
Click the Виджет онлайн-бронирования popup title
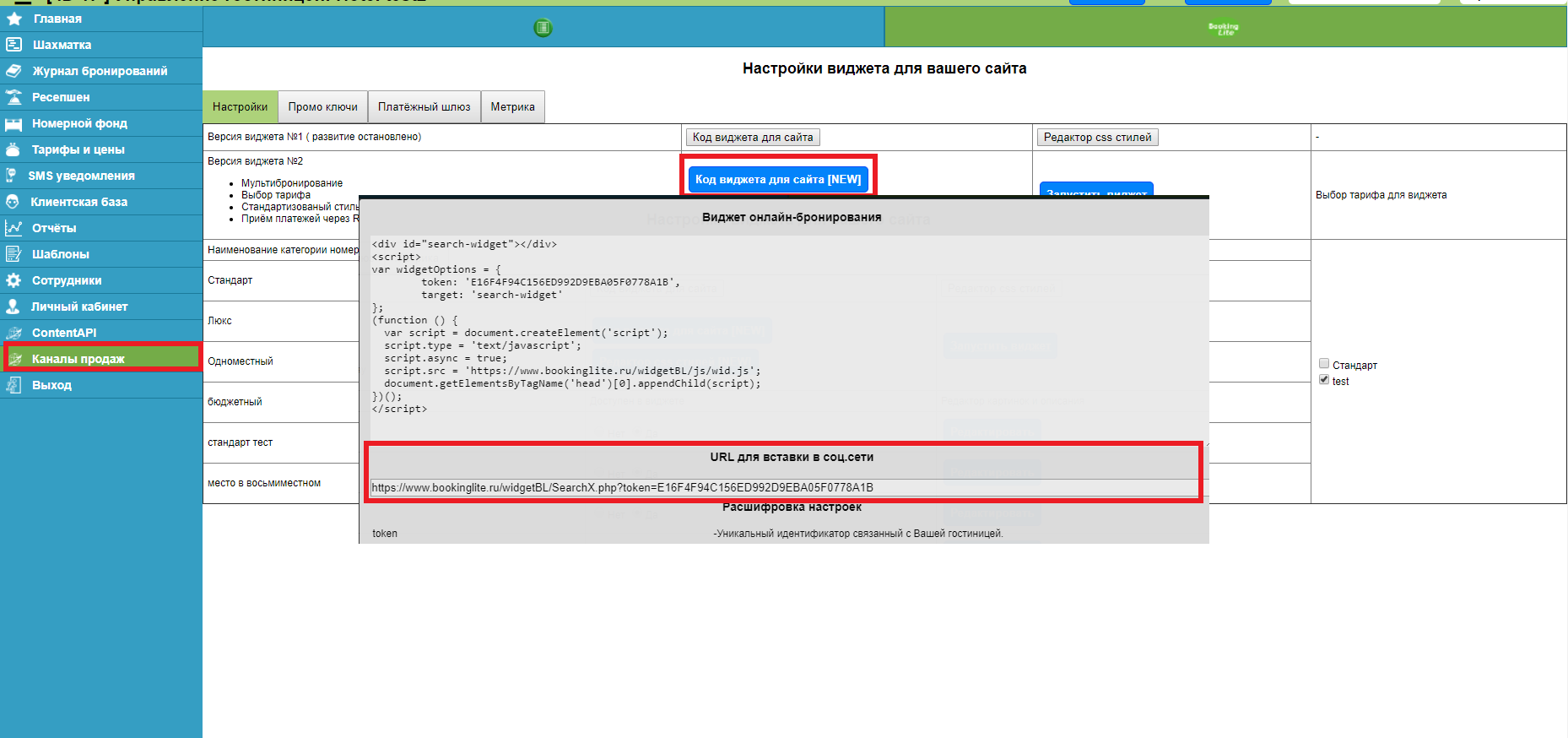coord(792,217)
